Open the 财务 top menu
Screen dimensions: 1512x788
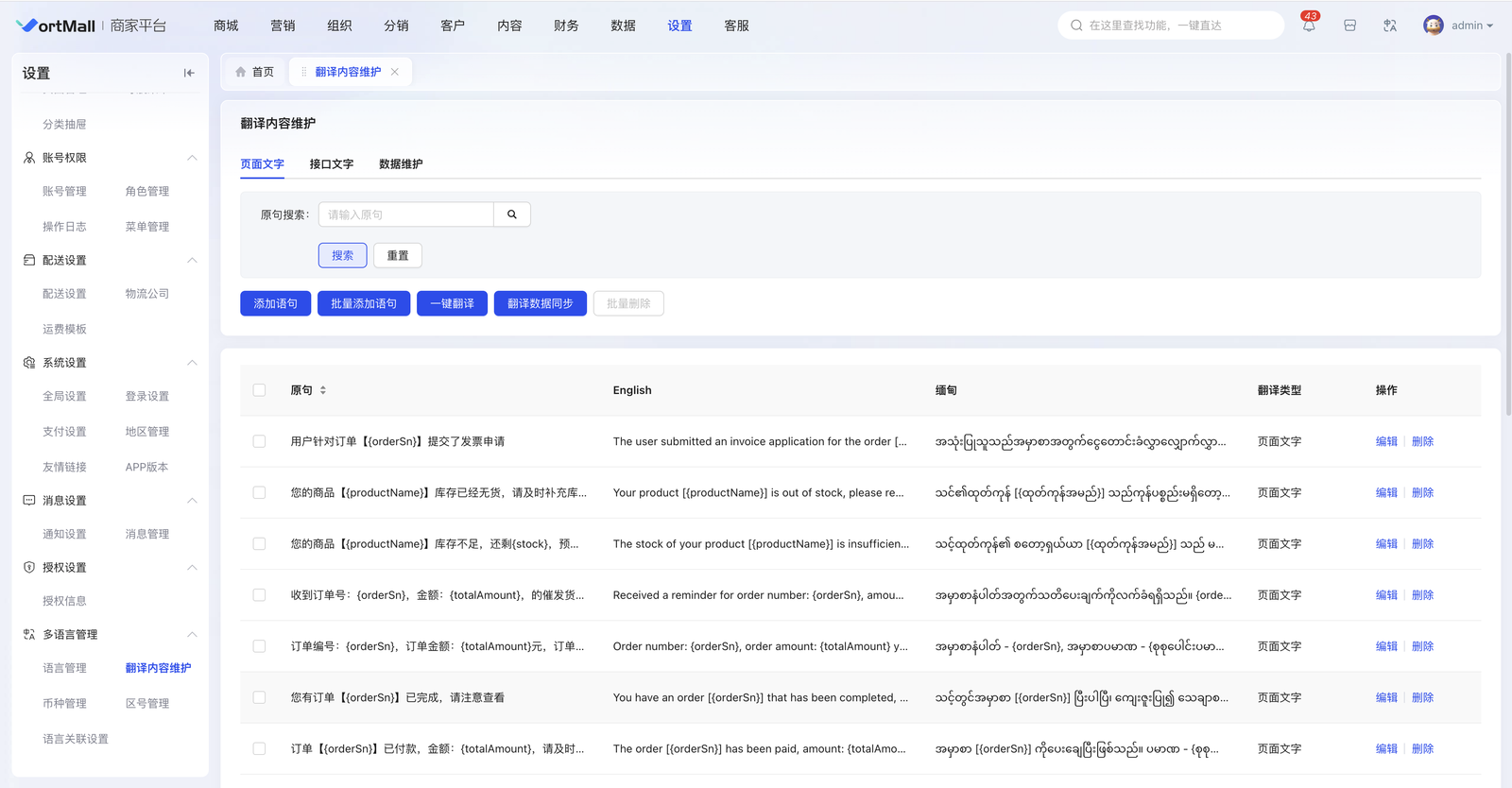566,26
